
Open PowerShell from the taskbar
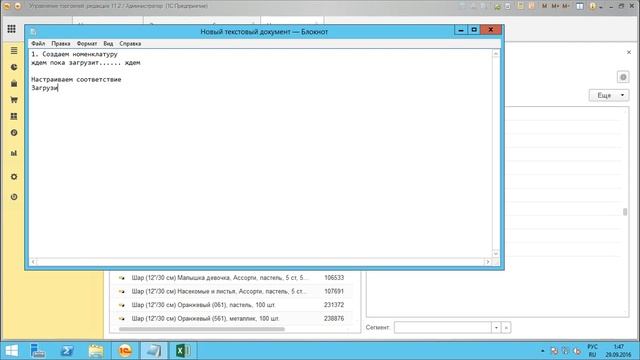[67, 351]
